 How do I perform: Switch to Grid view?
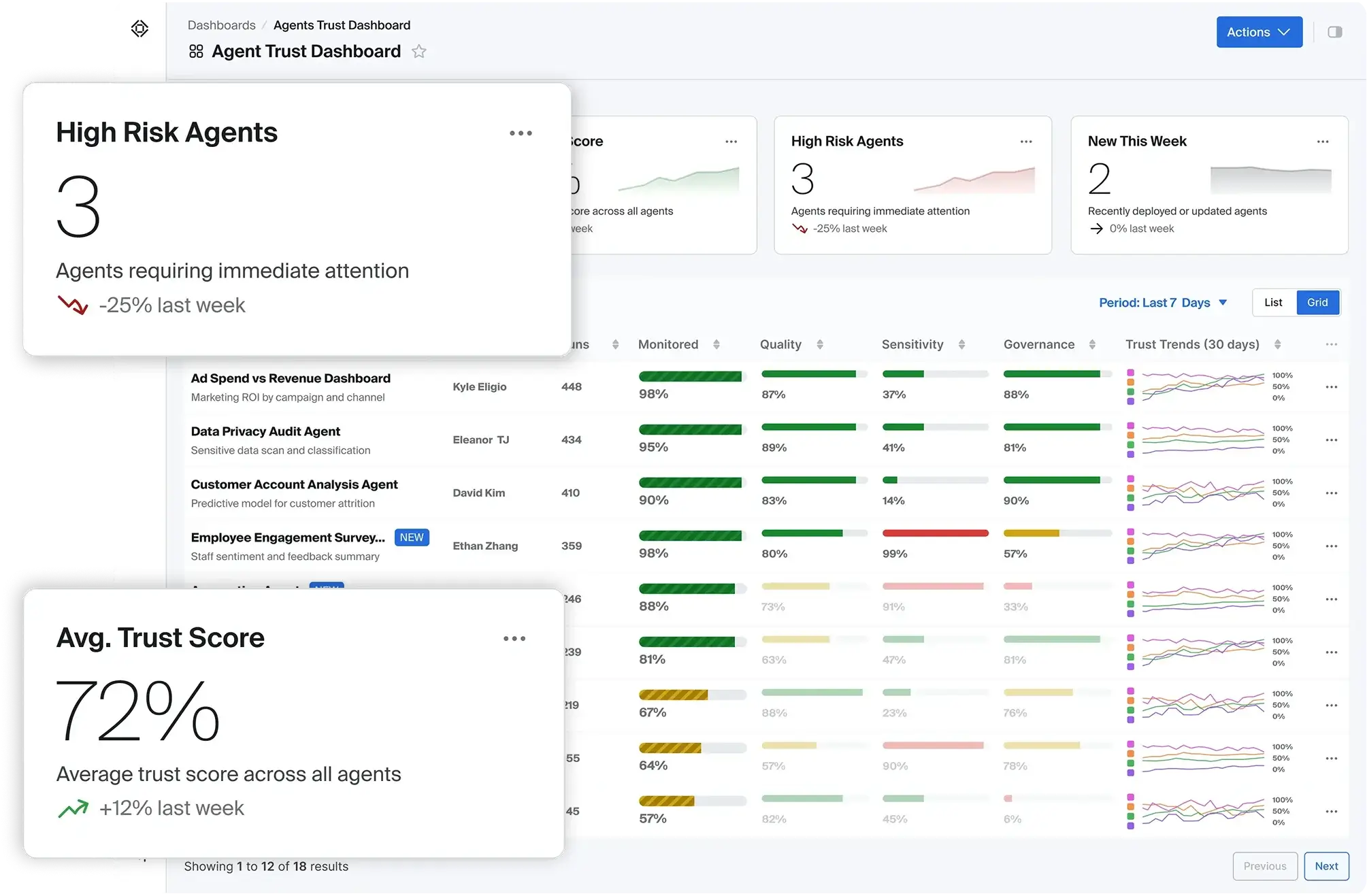[x=1317, y=303]
